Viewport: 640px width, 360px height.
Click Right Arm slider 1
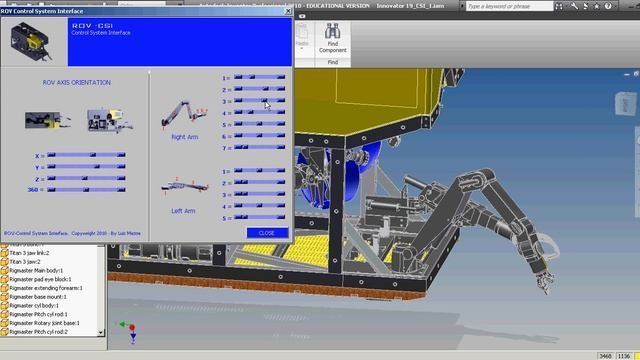pos(260,77)
